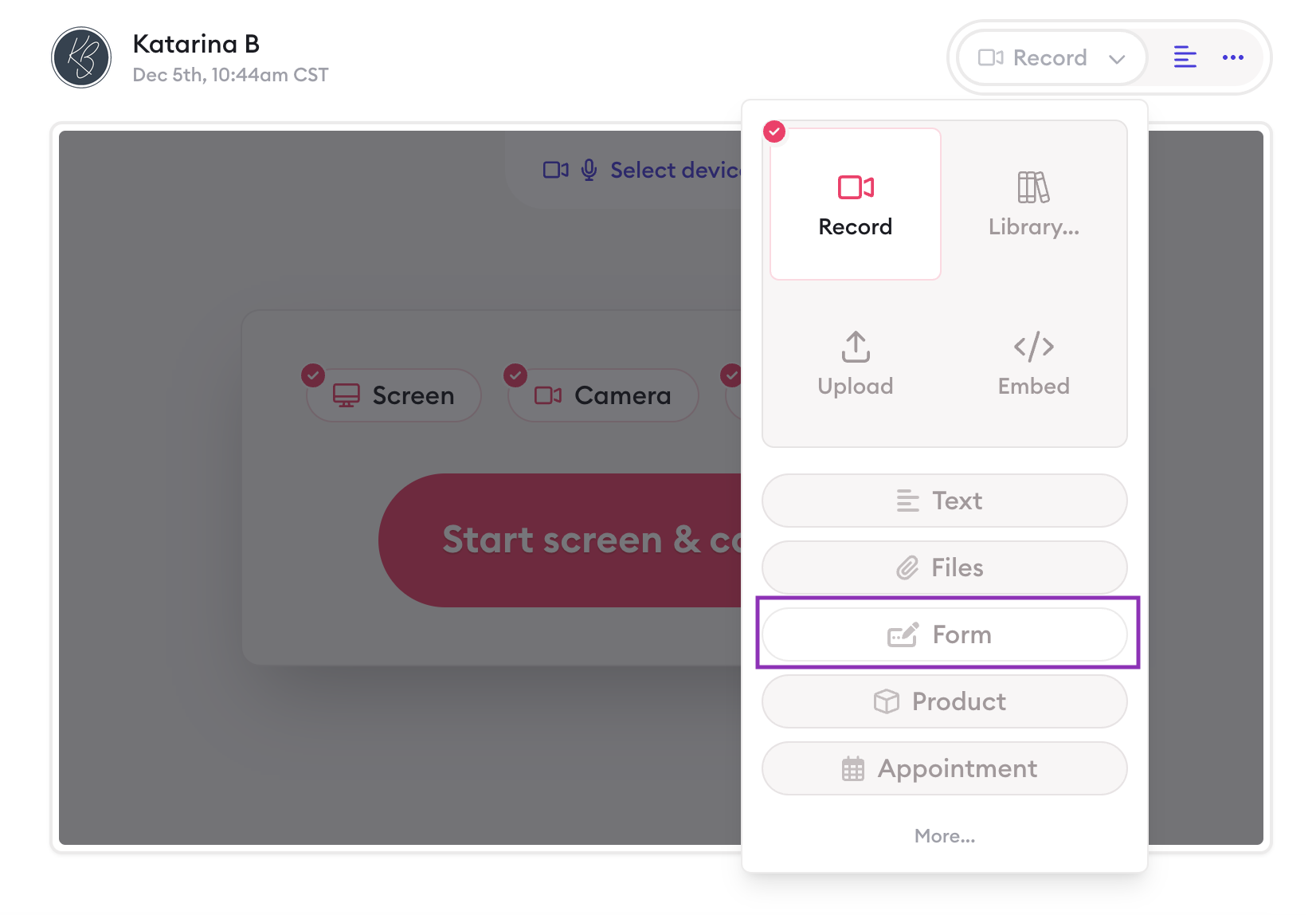This screenshot has height=915, width=1316.
Task: Click the Katarina B profile avatar
Action: tap(81, 57)
